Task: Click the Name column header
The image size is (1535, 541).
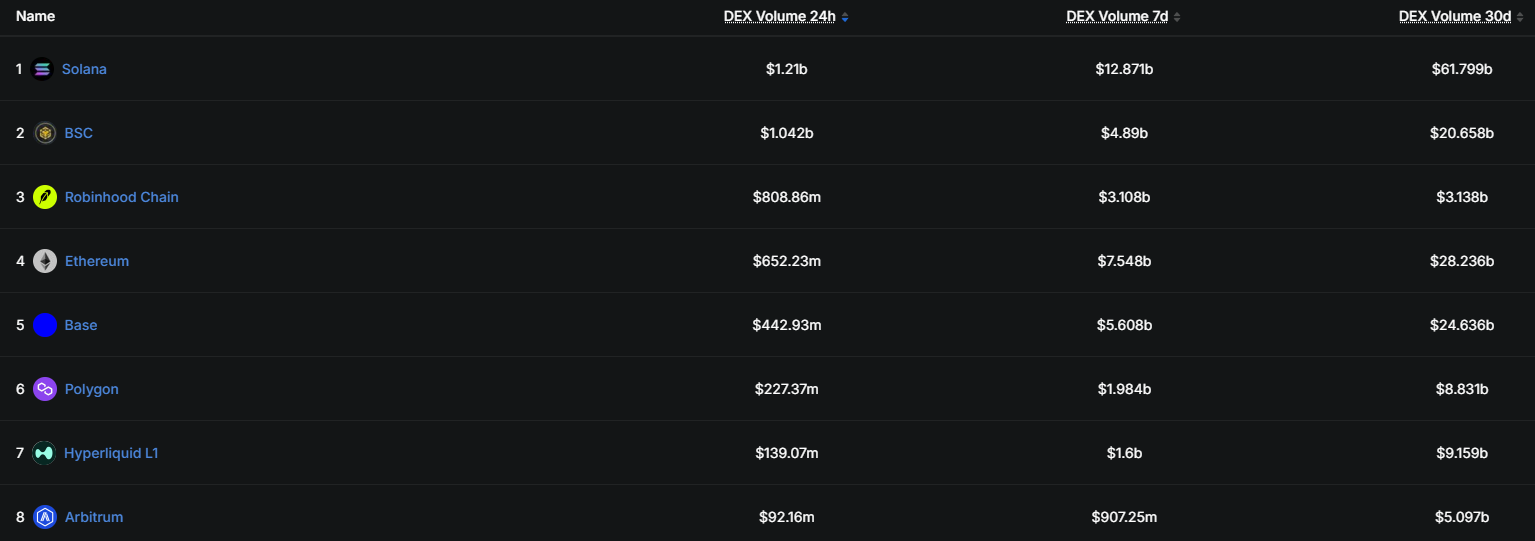Action: pyautogui.click(x=35, y=16)
